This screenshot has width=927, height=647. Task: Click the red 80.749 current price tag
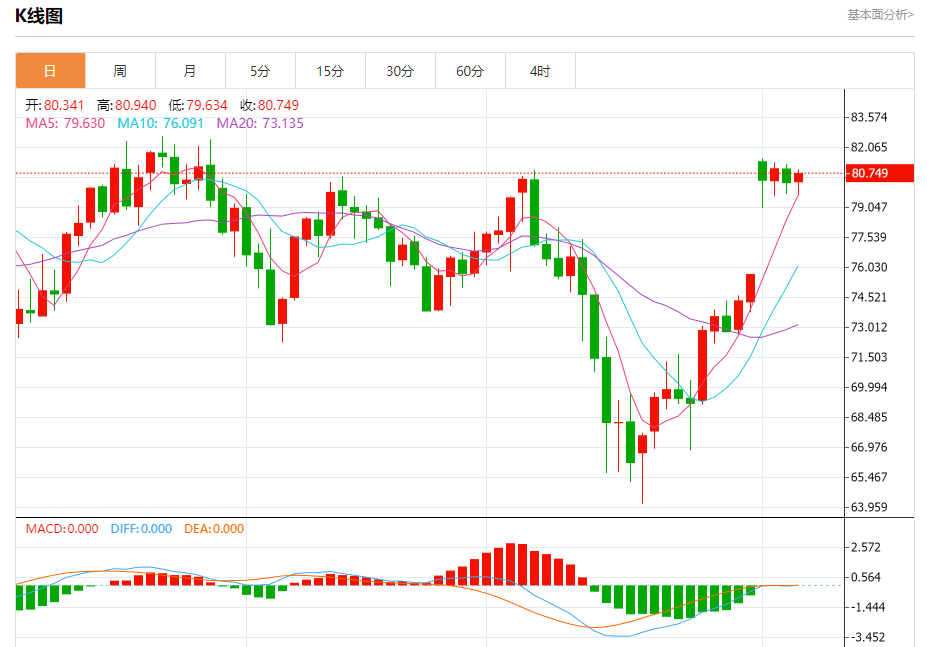click(x=880, y=173)
